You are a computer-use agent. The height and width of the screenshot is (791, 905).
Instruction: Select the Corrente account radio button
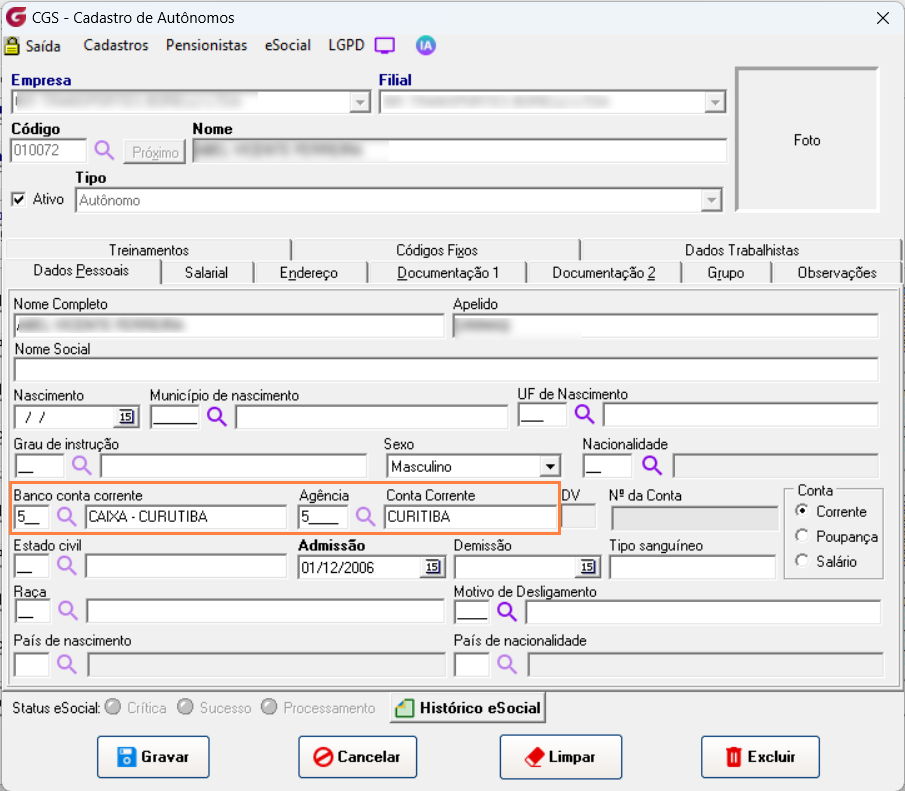(x=802, y=510)
